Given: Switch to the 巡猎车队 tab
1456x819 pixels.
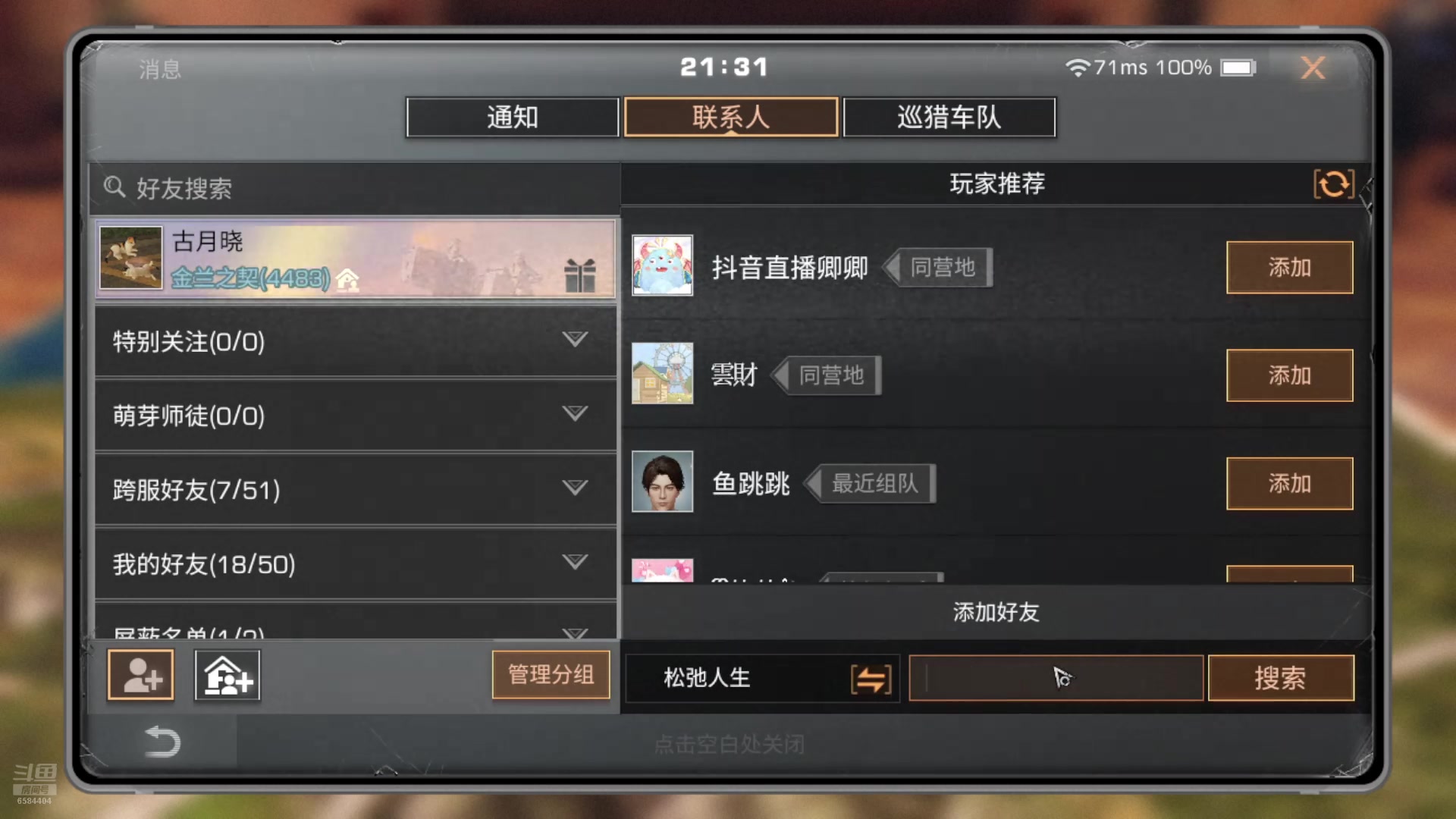Looking at the screenshot, I should [949, 118].
